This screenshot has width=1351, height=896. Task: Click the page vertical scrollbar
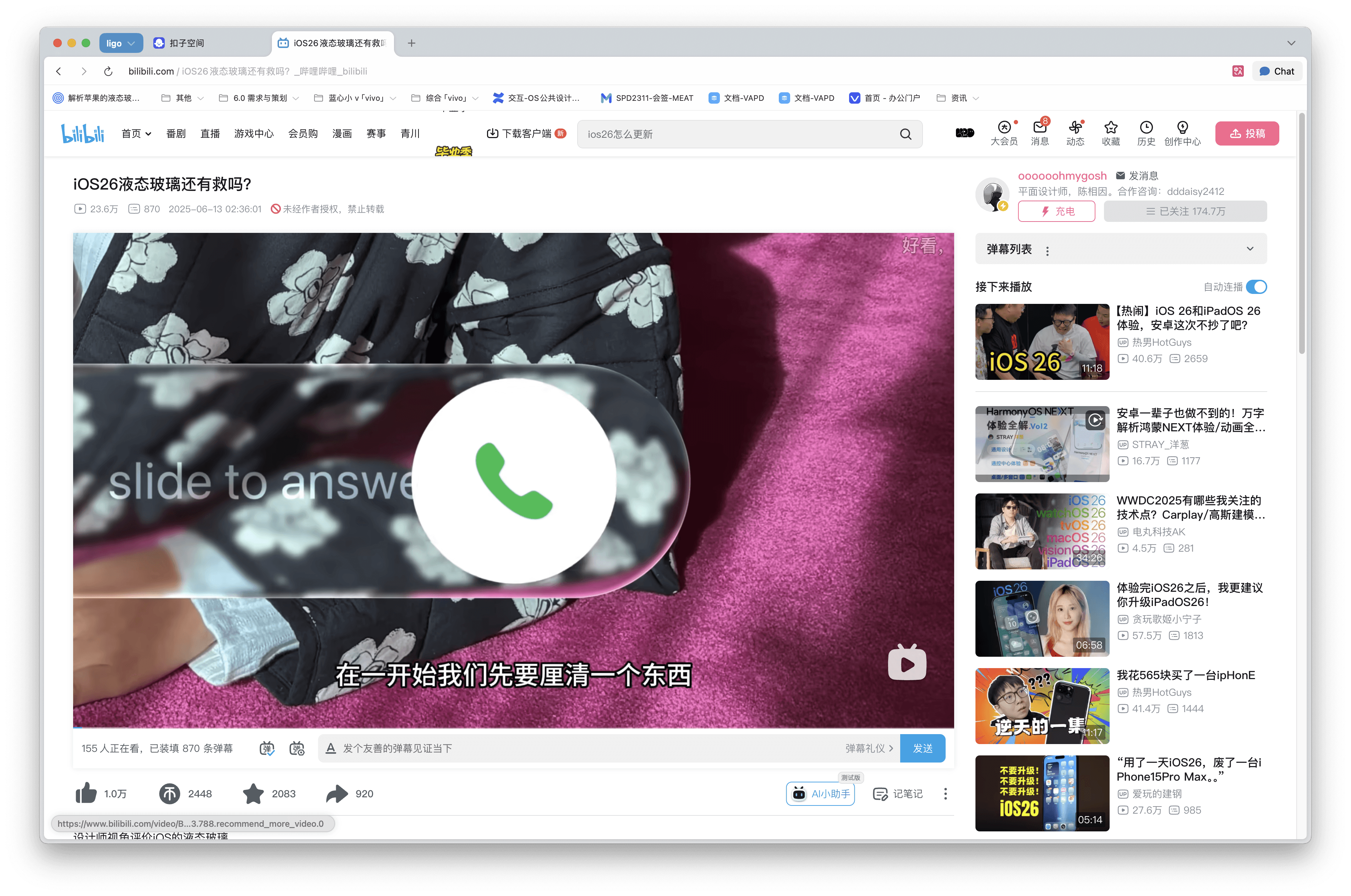coord(1302,234)
